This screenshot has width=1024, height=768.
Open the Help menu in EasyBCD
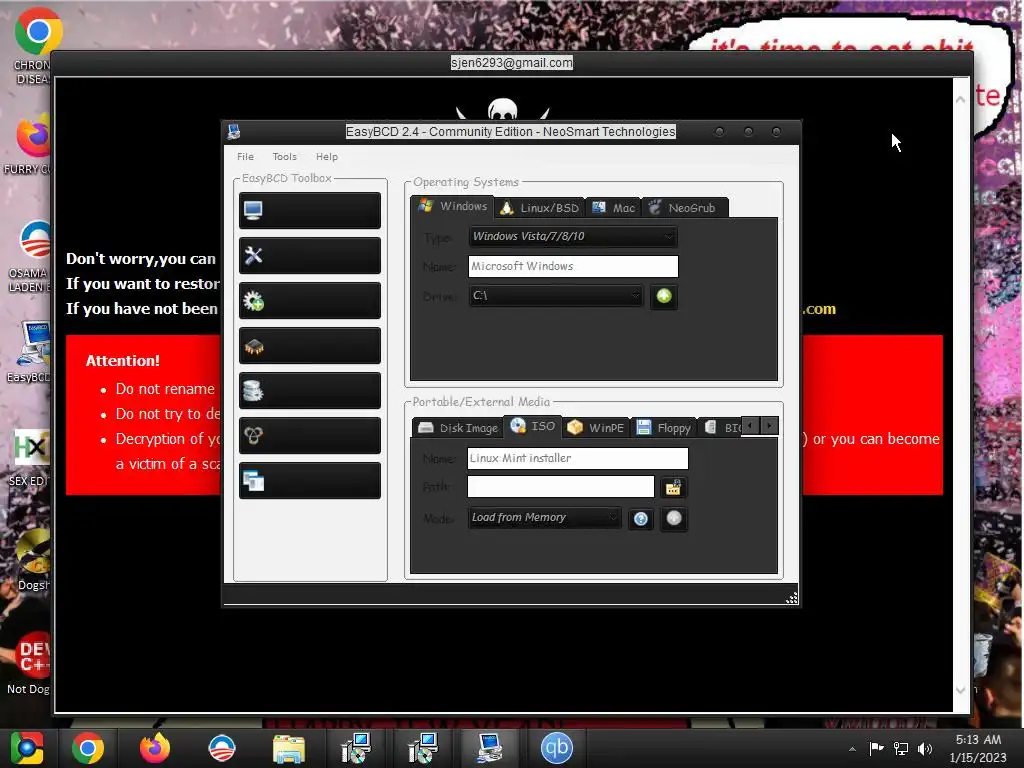coord(327,157)
